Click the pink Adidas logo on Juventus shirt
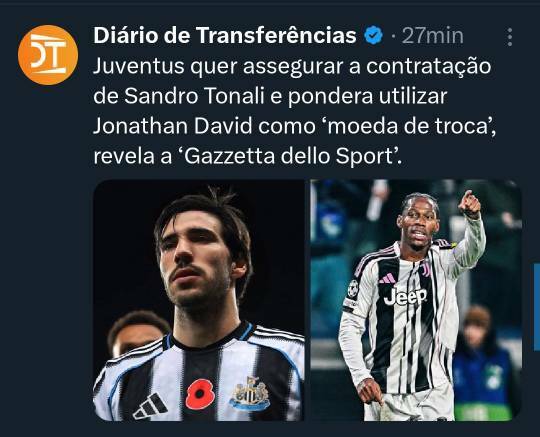Image resolution: width=540 pixels, height=437 pixels. point(387,278)
